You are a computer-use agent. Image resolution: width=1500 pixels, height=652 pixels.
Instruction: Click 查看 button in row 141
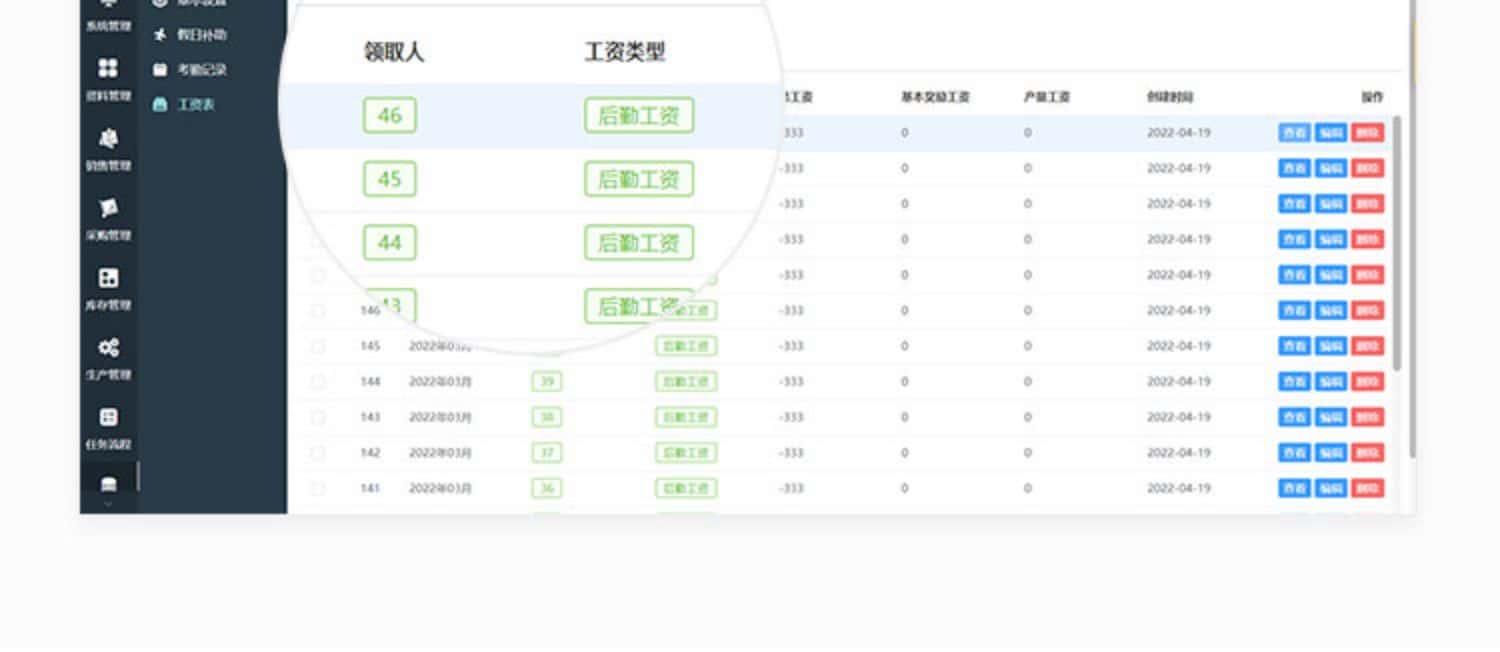click(x=1293, y=488)
